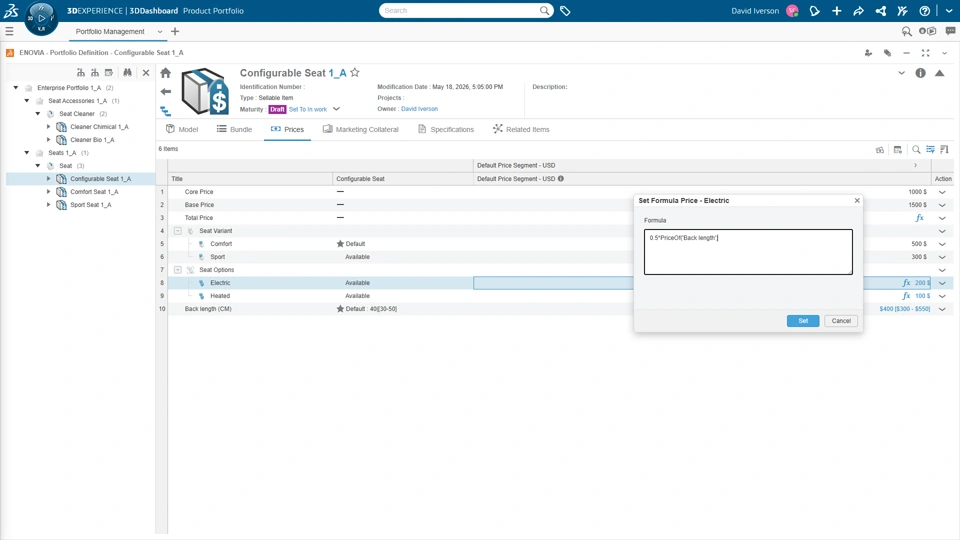Open action dropdown for Back length row
Image resolution: width=960 pixels, height=540 pixels.
coord(942,309)
